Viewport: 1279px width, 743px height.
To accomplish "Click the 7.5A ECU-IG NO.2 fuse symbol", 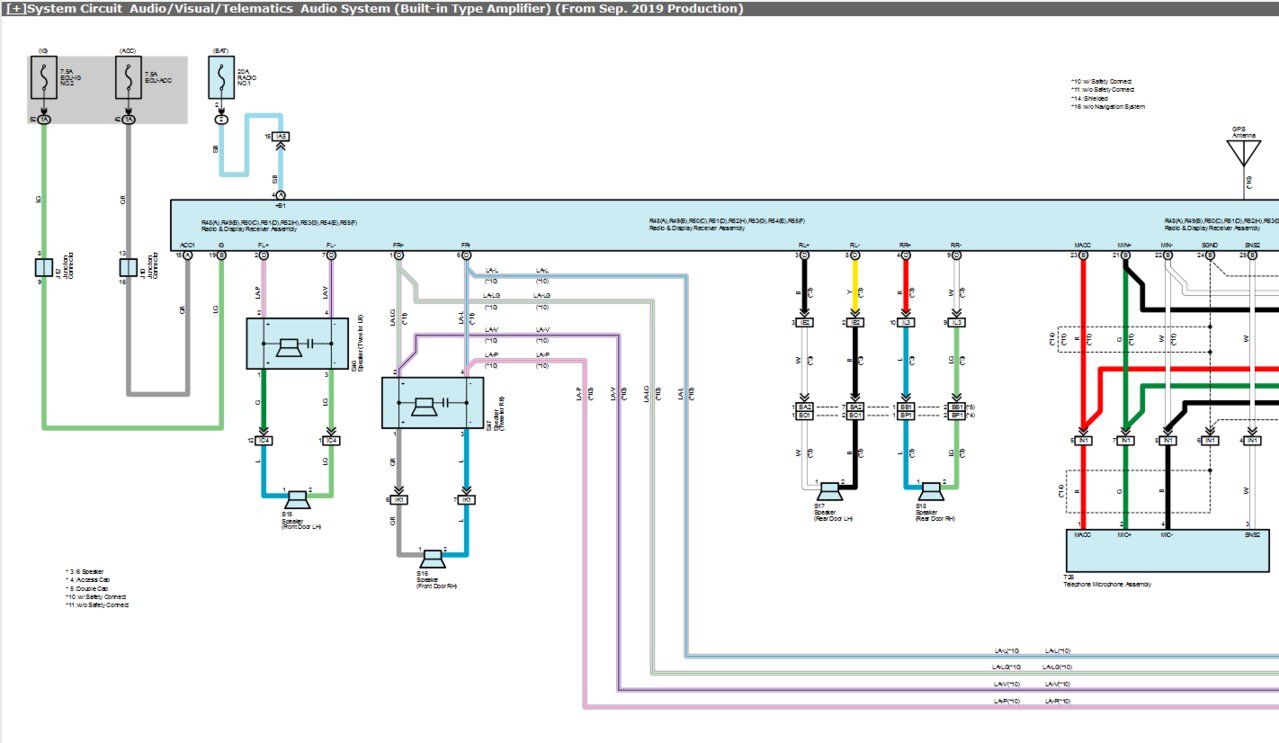I will 44,78.
